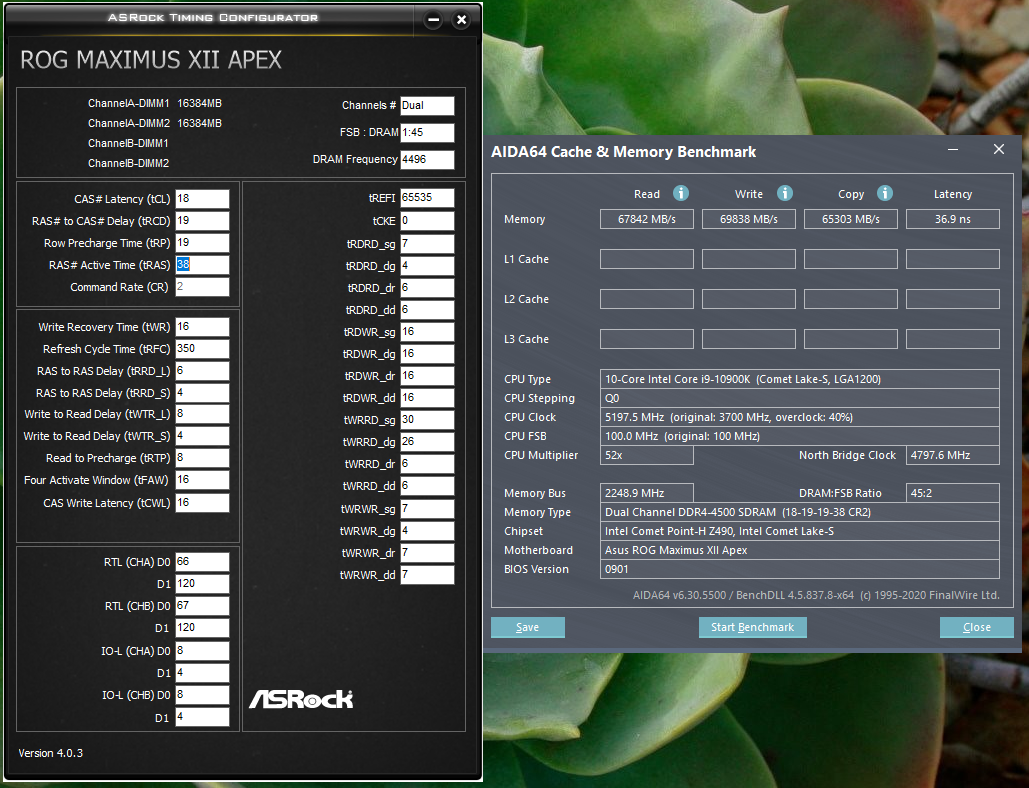Click the Copy info icon in AIDA64
This screenshot has width=1029, height=788.
(885, 193)
